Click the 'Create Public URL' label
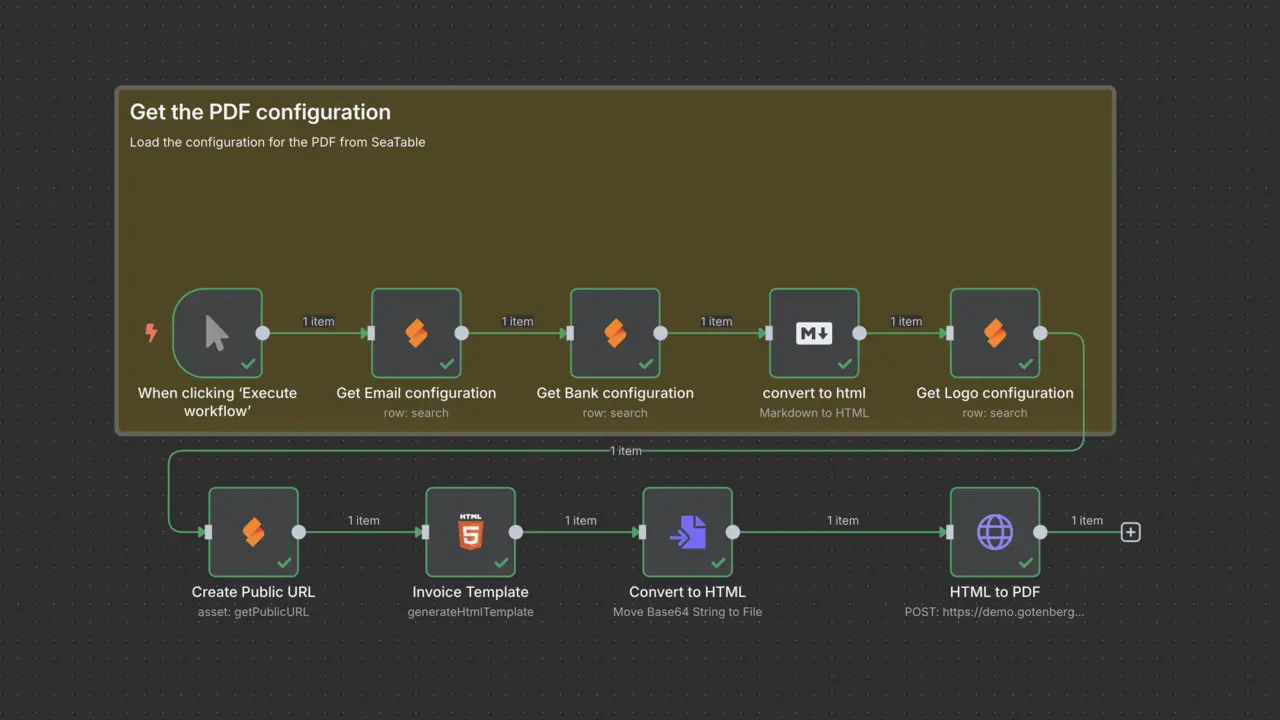 pyautogui.click(x=253, y=592)
